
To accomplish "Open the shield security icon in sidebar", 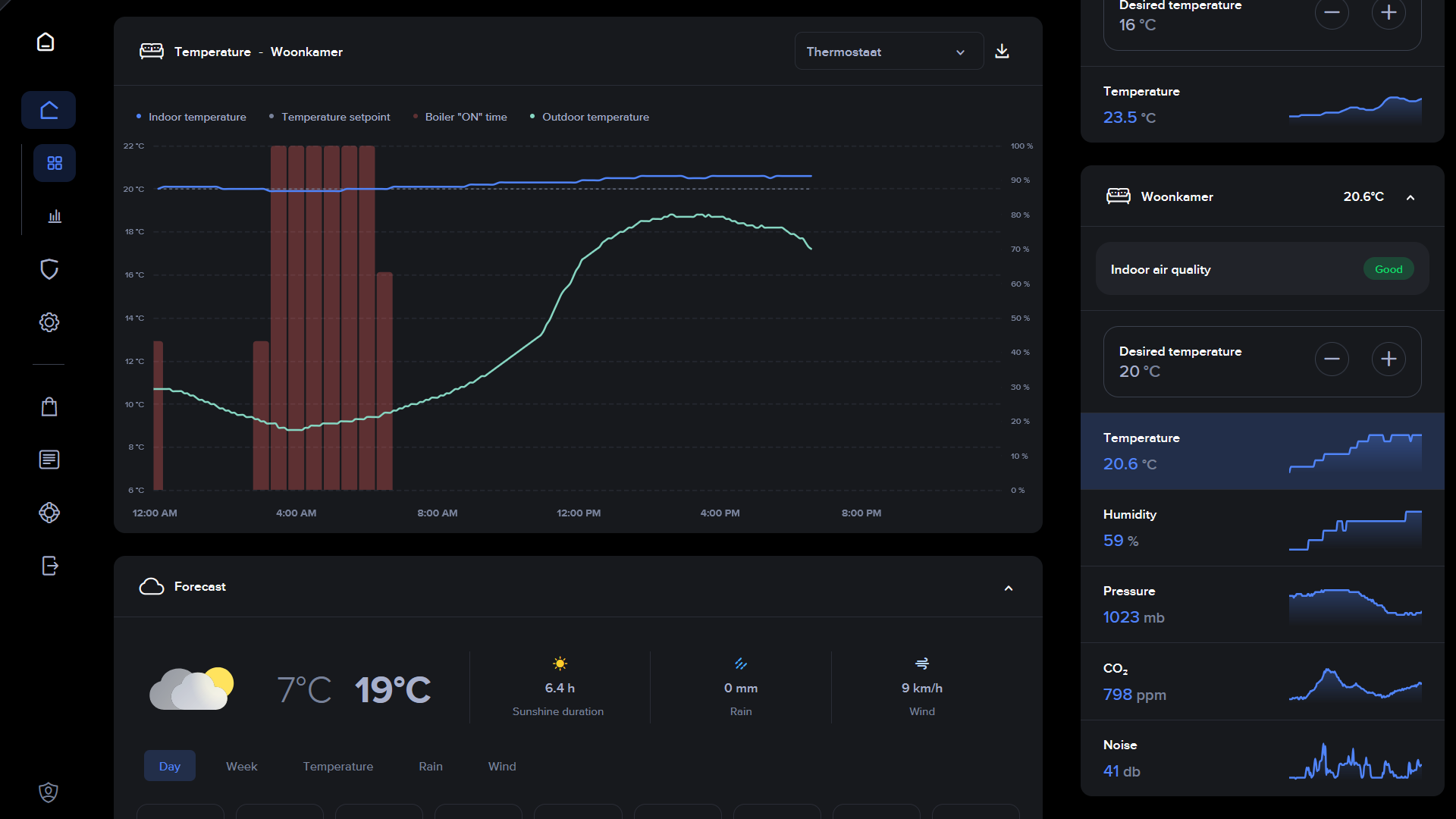I will click(49, 269).
